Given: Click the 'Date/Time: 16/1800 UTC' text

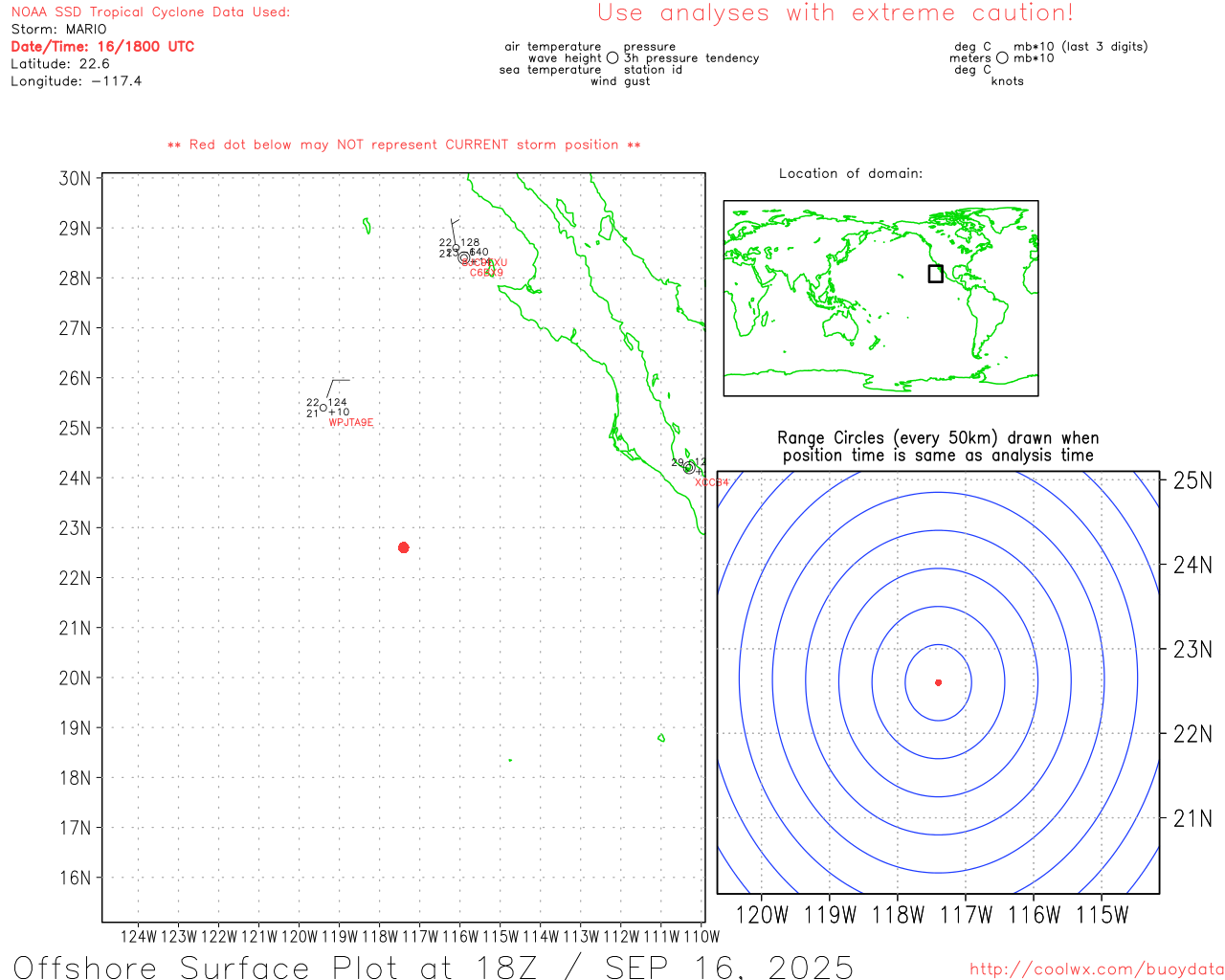Looking at the screenshot, I should tap(102, 46).
